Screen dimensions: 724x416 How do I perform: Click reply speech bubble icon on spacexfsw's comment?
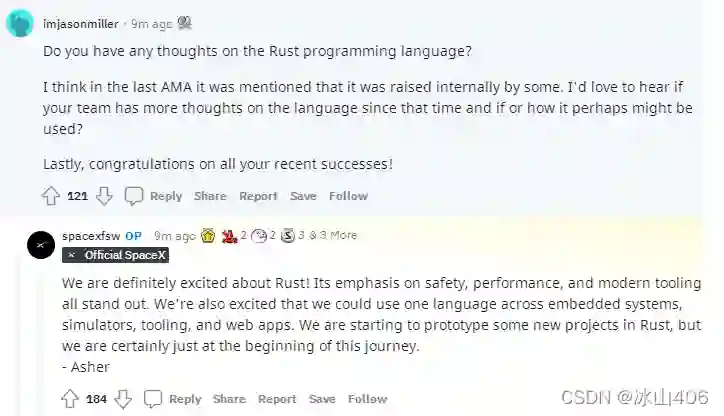[153, 399]
